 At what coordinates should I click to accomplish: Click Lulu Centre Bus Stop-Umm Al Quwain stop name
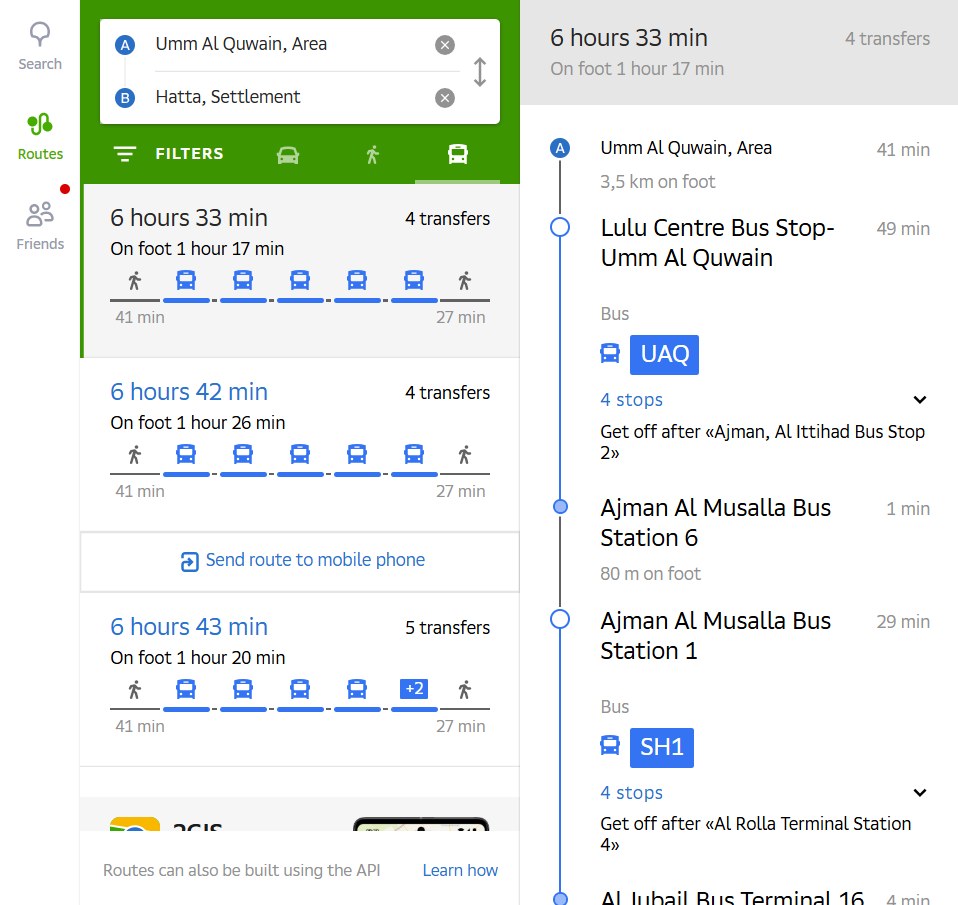click(717, 243)
